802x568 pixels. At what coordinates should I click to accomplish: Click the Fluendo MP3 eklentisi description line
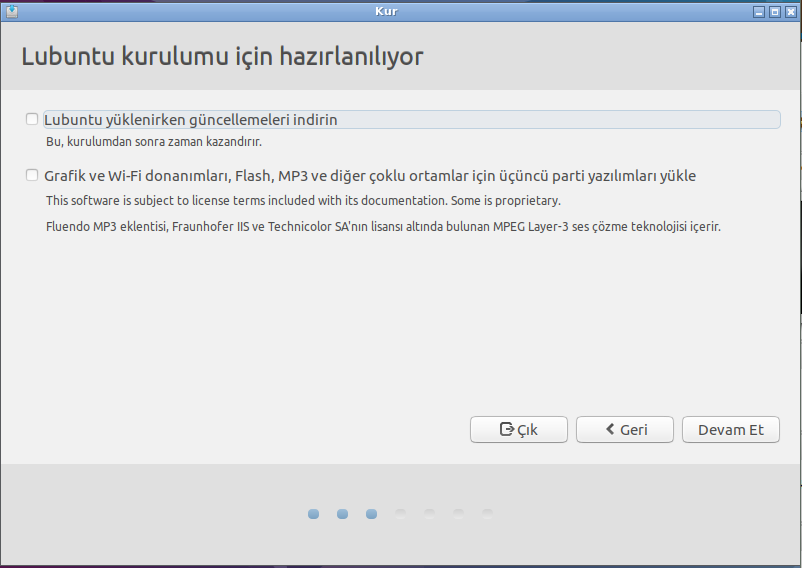[383, 227]
